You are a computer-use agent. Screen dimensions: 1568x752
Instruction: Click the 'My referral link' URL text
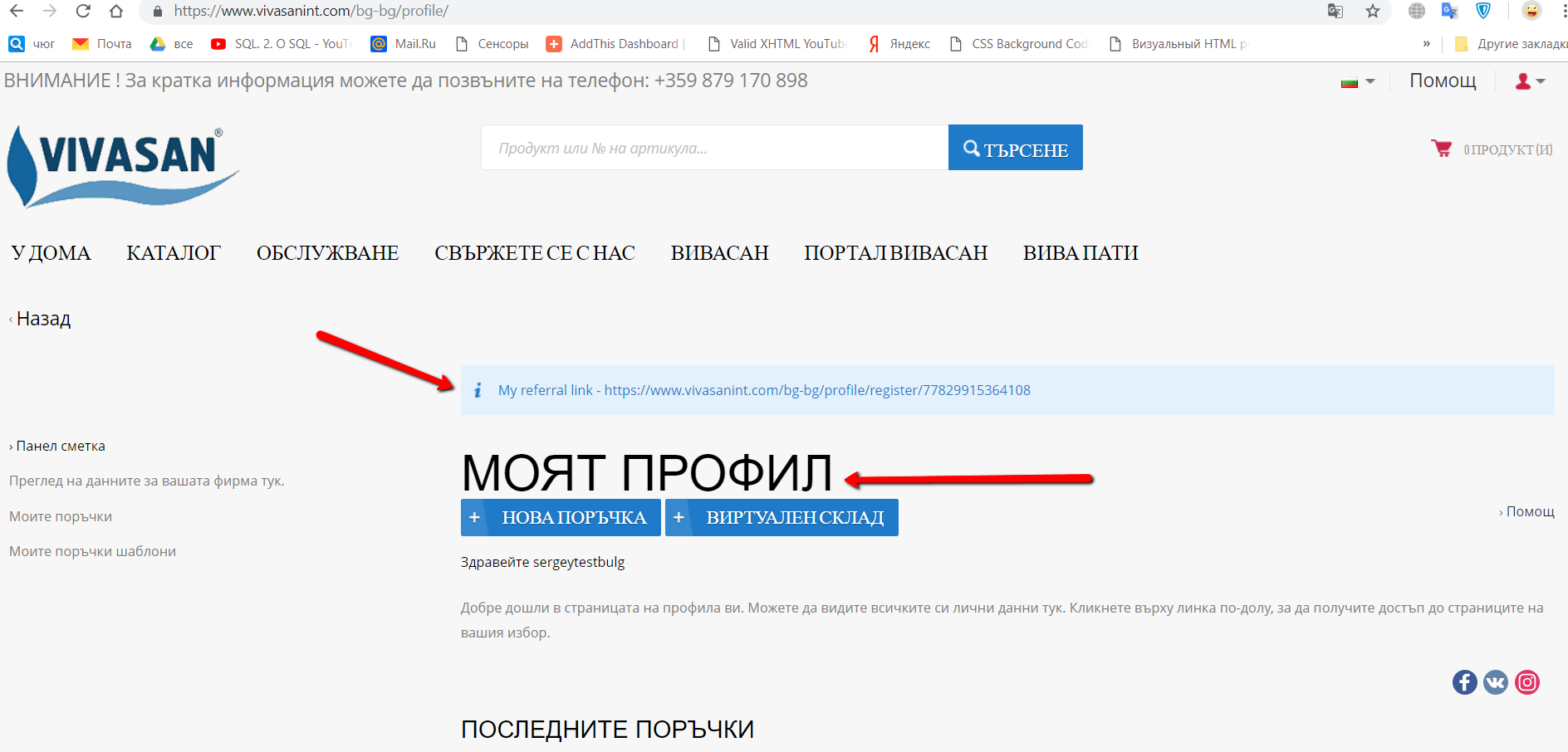pos(764,390)
